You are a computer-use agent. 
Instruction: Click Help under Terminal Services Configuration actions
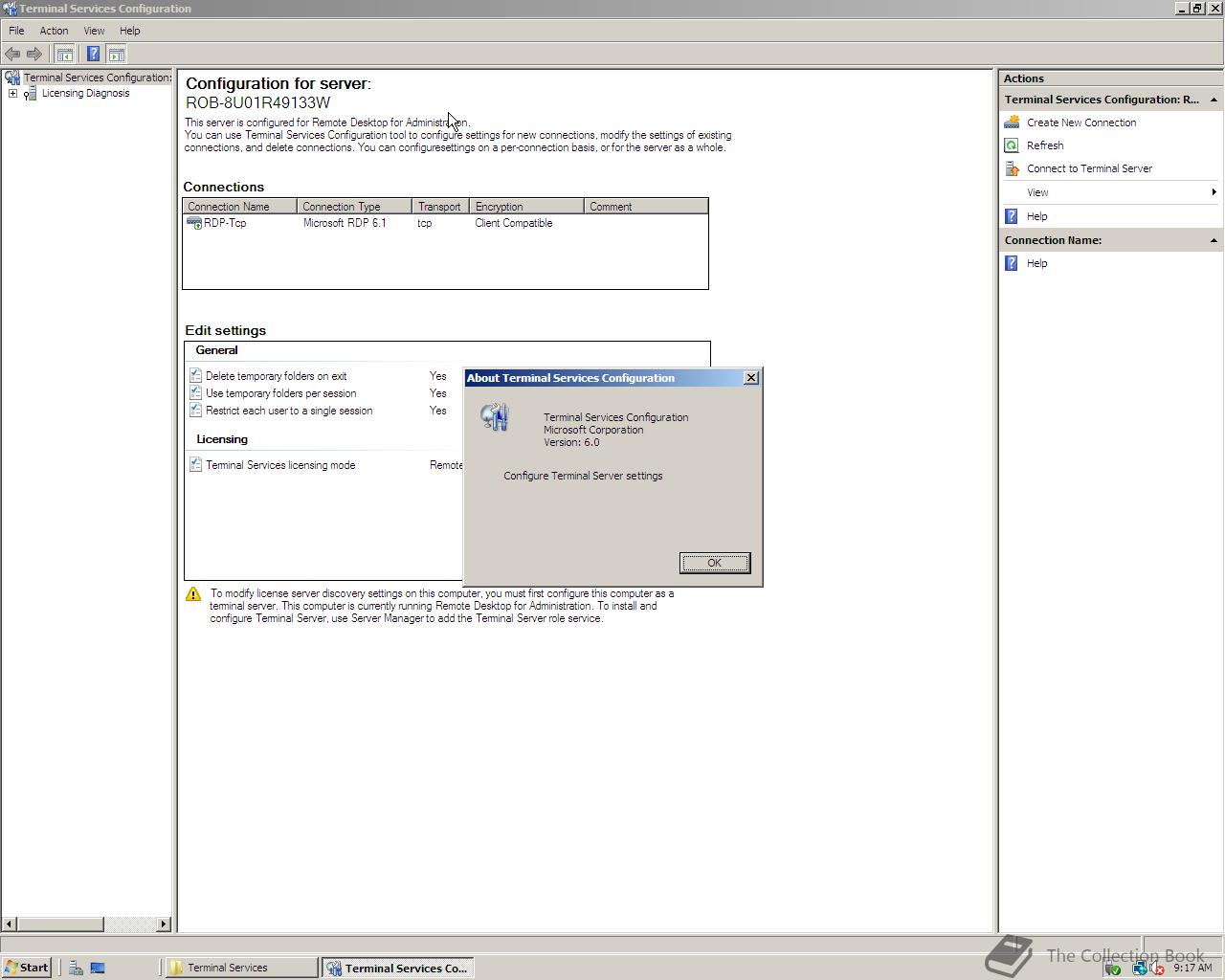coord(1036,216)
